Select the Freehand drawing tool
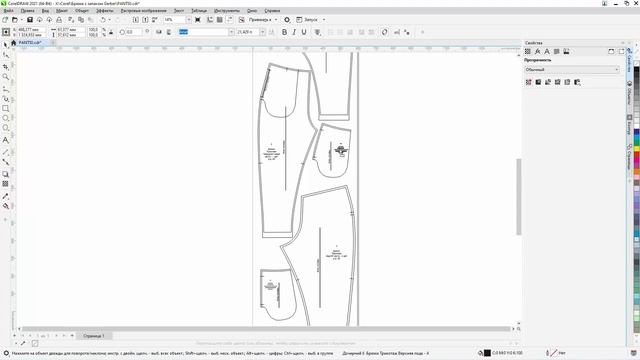Image resolution: width=640 pixels, height=360 pixels. pos(6,89)
